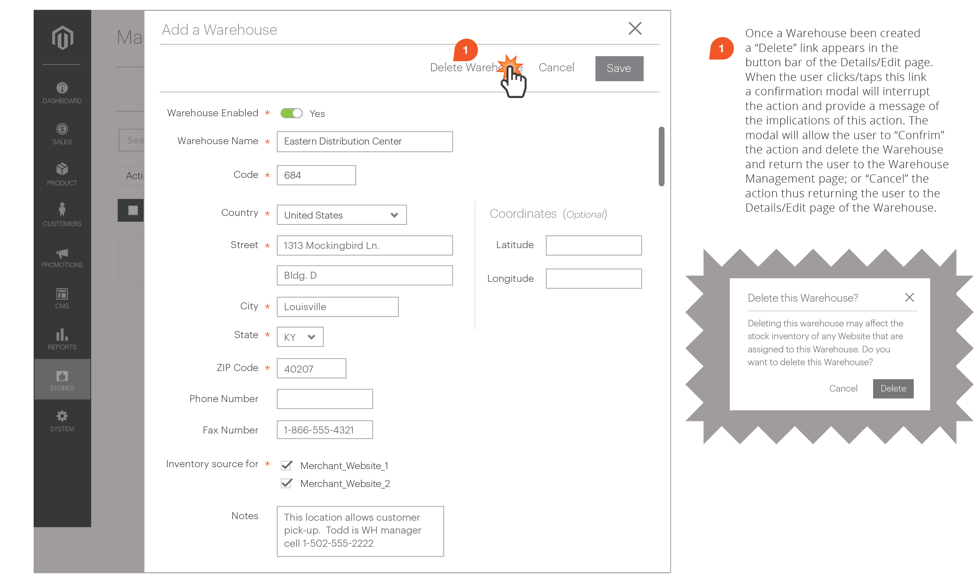Expand the Country dropdown
The width and height of the screenshot is (975, 585).
pyautogui.click(x=341, y=215)
